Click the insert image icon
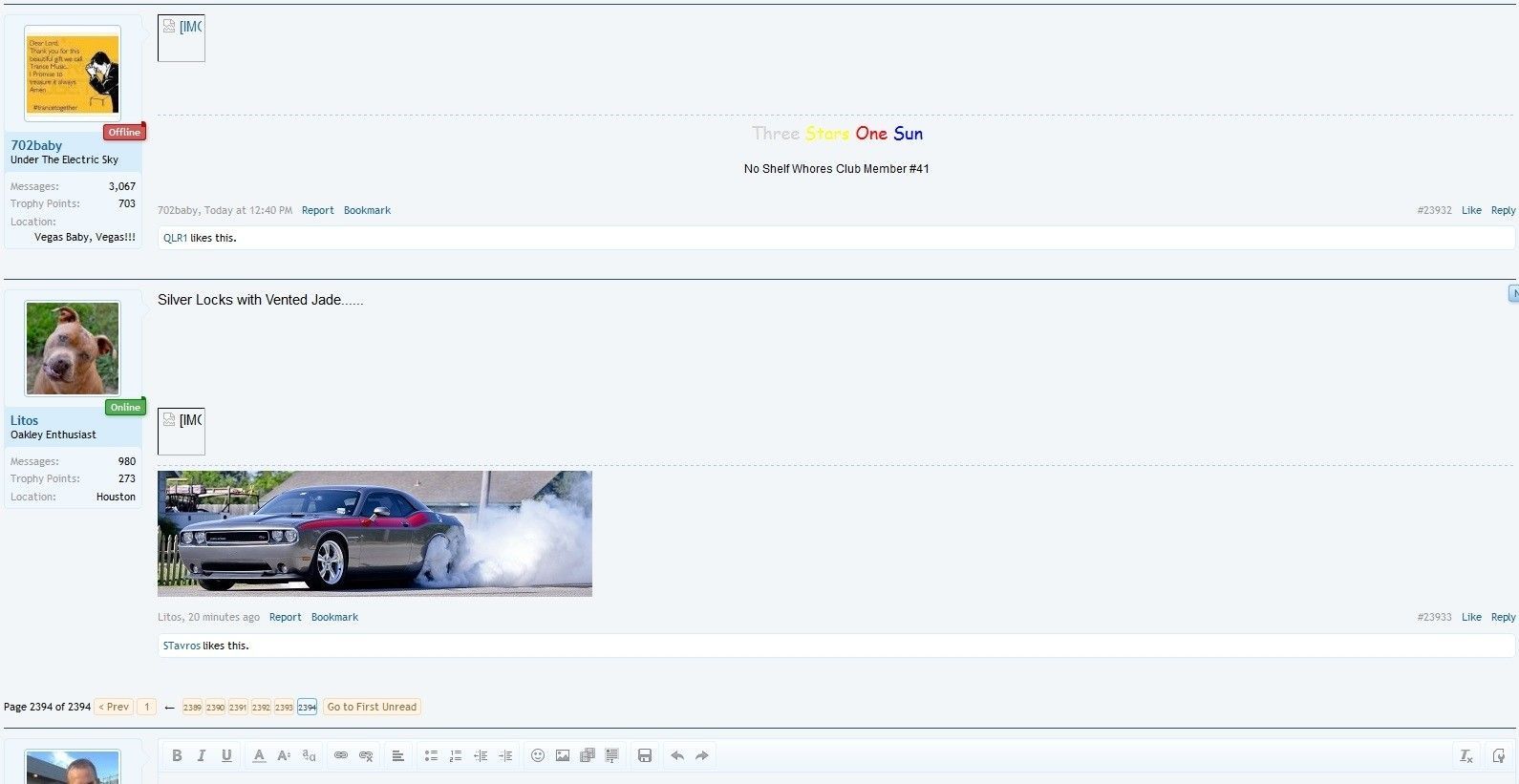Image resolution: width=1519 pixels, height=784 pixels. (x=563, y=755)
